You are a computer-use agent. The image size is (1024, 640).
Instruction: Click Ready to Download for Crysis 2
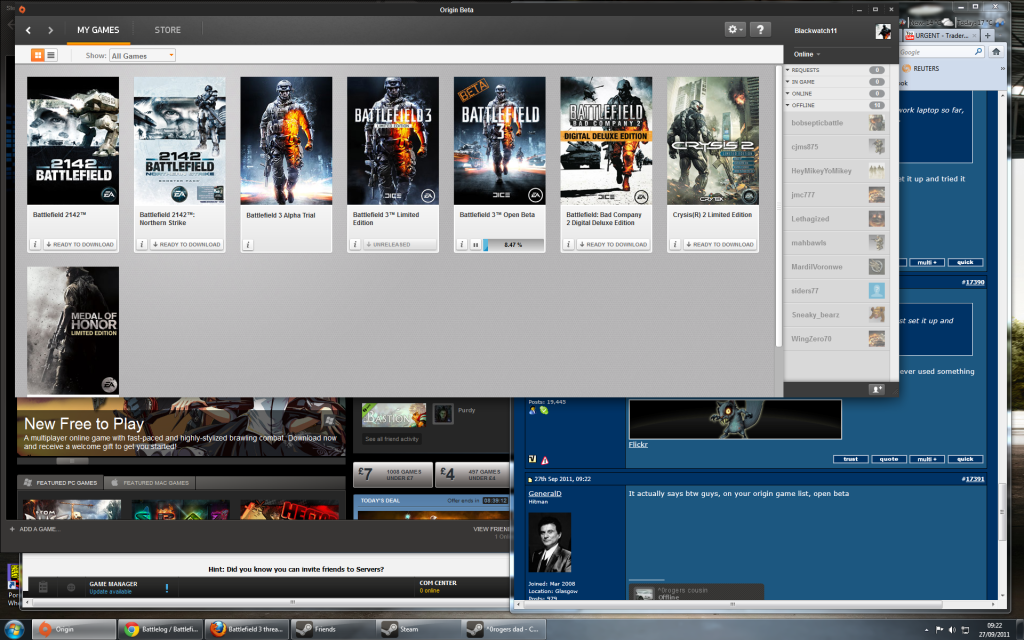(720, 244)
